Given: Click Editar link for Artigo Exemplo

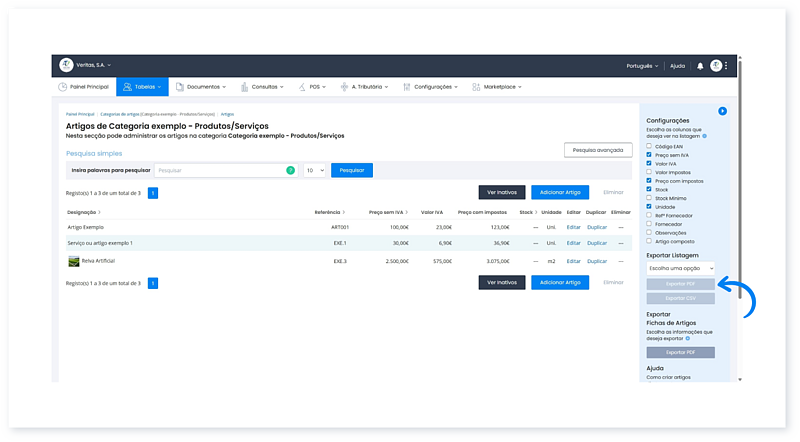Looking at the screenshot, I should click(x=573, y=227).
